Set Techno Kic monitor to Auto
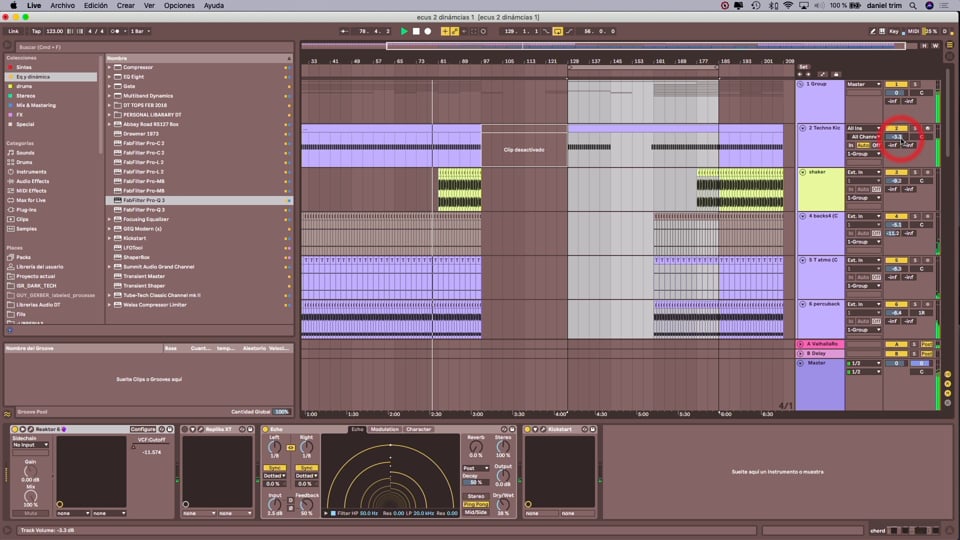The height and width of the screenshot is (540, 960). pos(863,145)
